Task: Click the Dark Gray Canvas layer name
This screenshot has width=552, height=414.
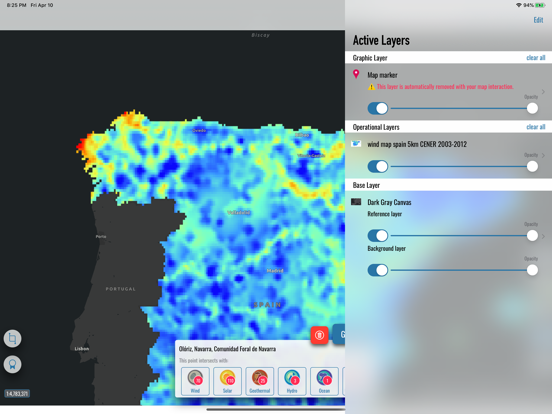Action: 389,202
